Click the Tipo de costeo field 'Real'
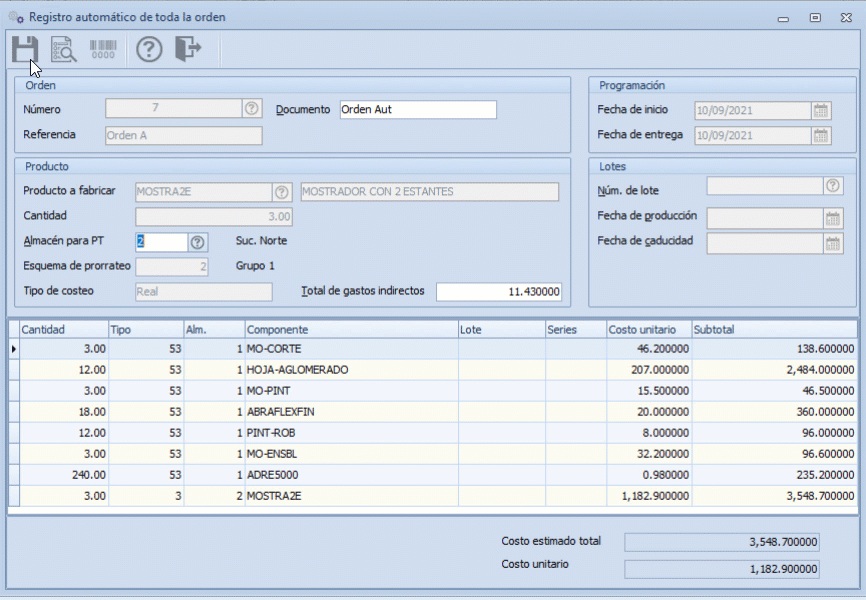This screenshot has width=866, height=600. (204, 292)
